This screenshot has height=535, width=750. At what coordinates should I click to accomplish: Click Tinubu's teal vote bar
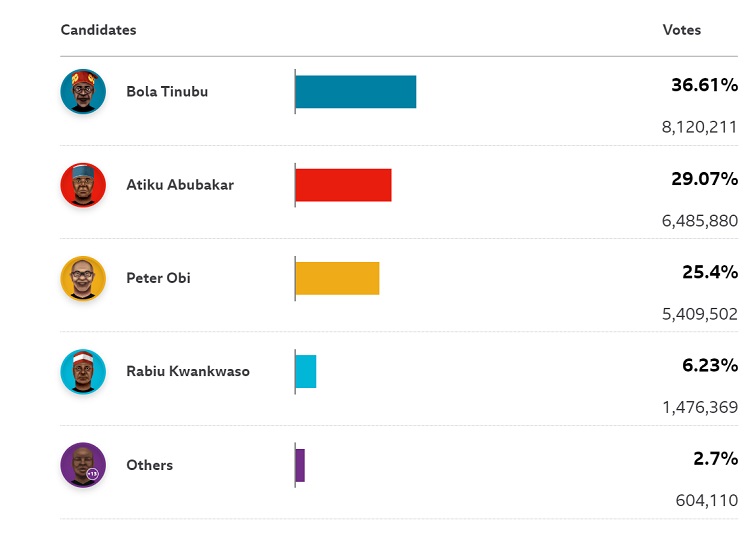pyautogui.click(x=355, y=92)
